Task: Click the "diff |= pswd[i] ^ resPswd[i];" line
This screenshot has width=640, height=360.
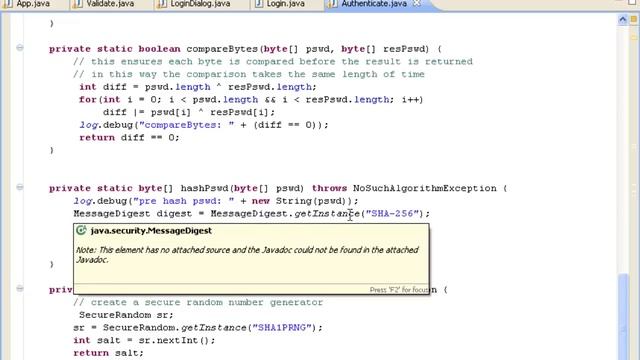Action: click(189, 112)
